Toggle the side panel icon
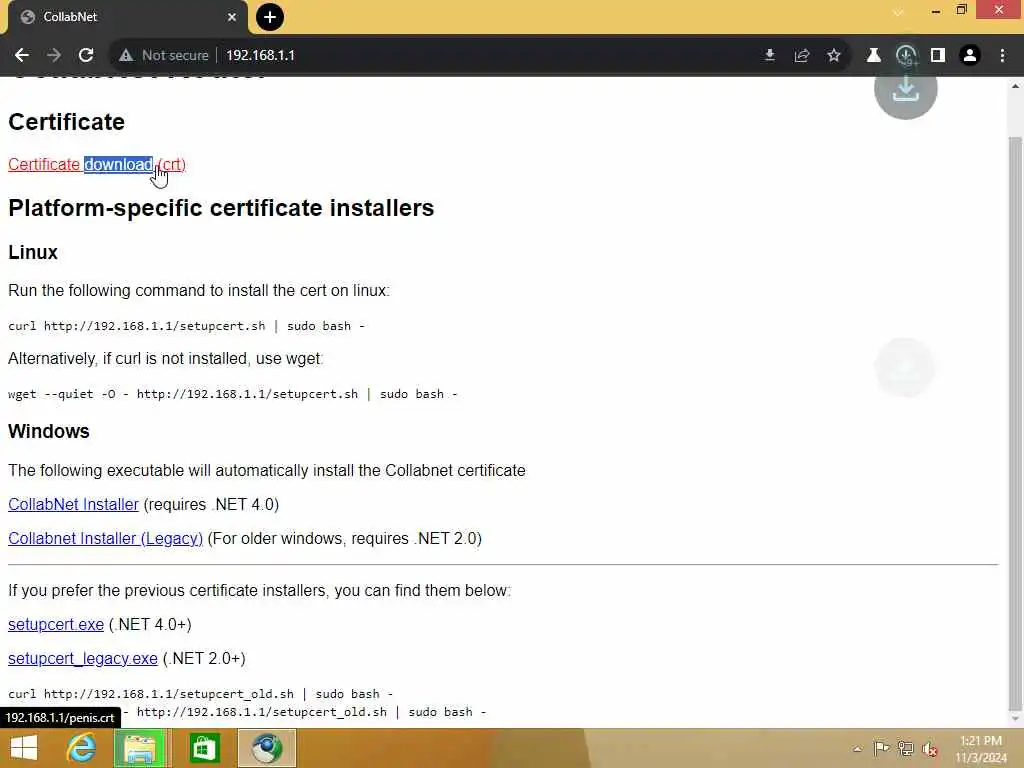 click(x=938, y=56)
